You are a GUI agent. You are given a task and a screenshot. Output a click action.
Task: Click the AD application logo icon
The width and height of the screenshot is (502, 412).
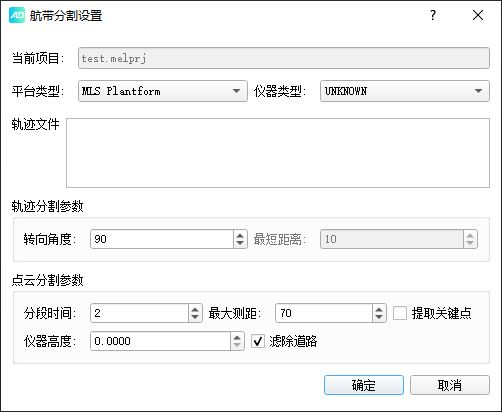(17, 15)
